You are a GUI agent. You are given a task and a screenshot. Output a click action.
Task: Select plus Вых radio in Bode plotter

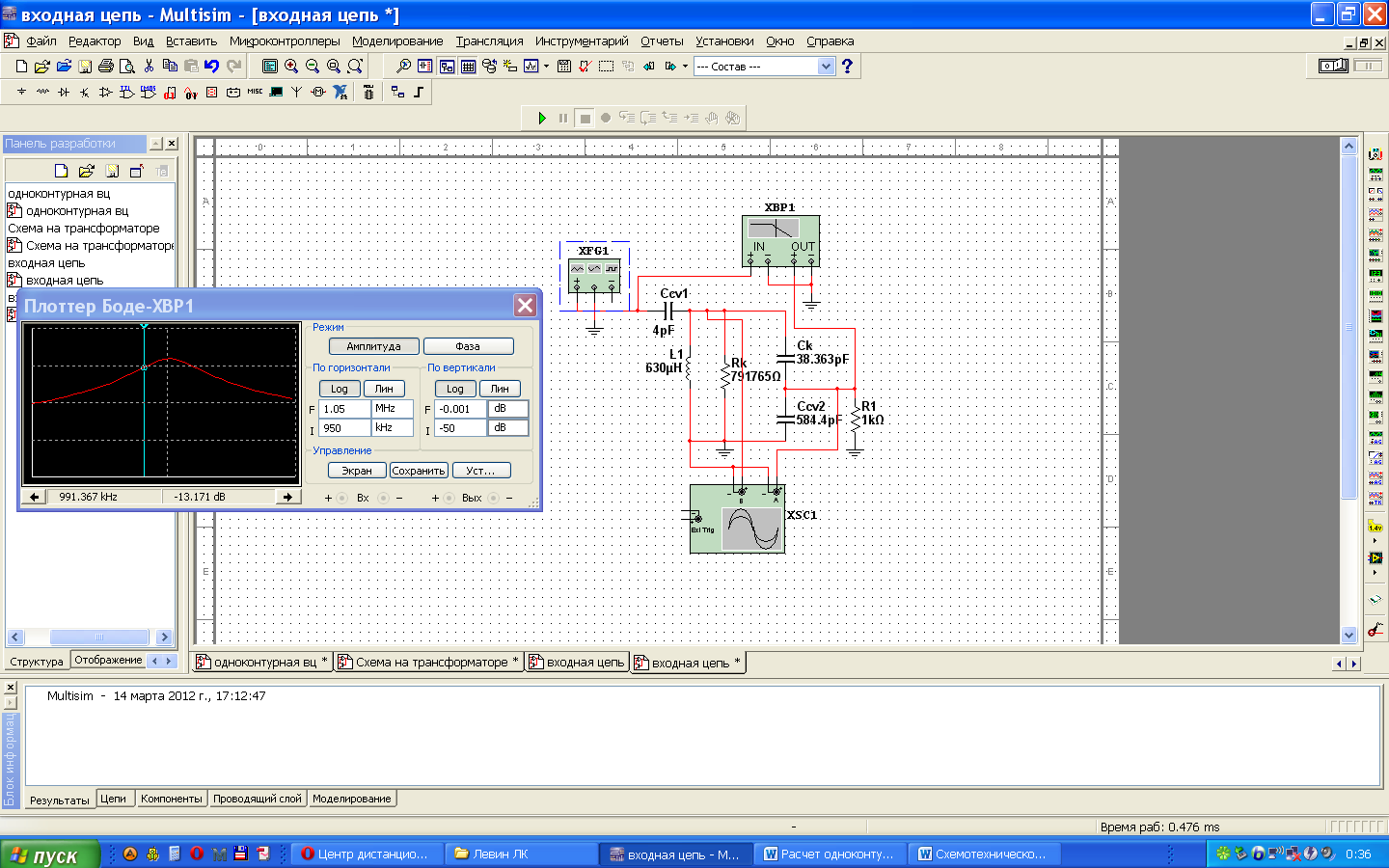click(x=449, y=499)
